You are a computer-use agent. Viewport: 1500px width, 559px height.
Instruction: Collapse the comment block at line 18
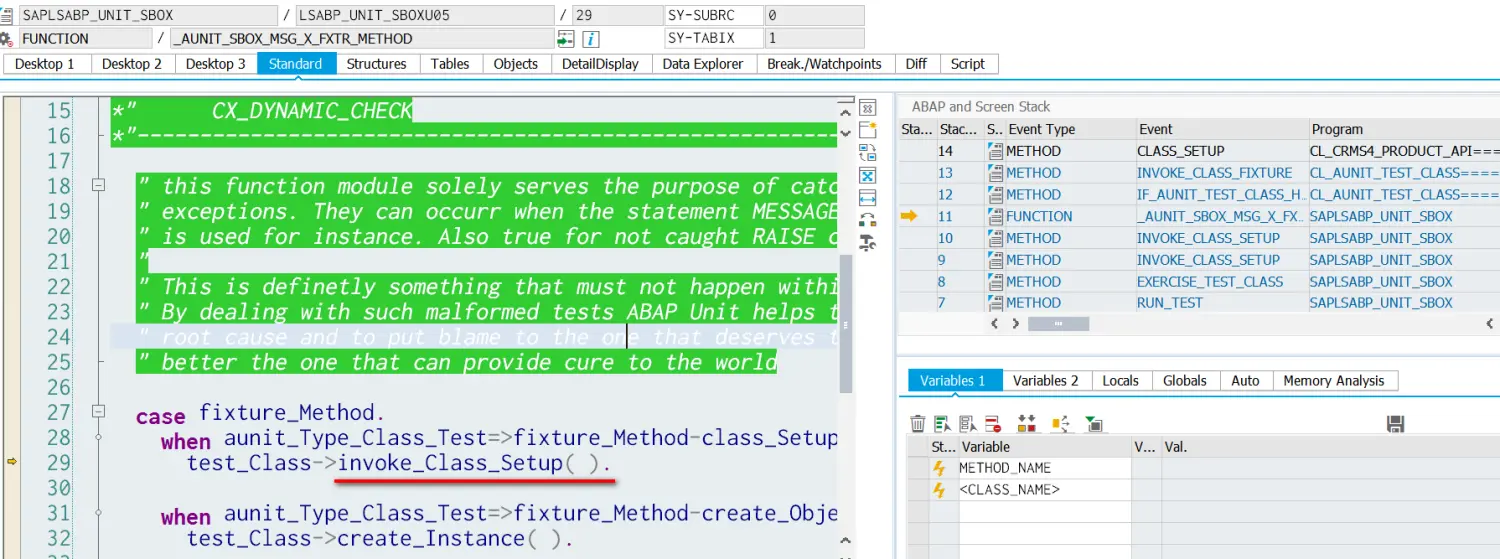(x=98, y=185)
